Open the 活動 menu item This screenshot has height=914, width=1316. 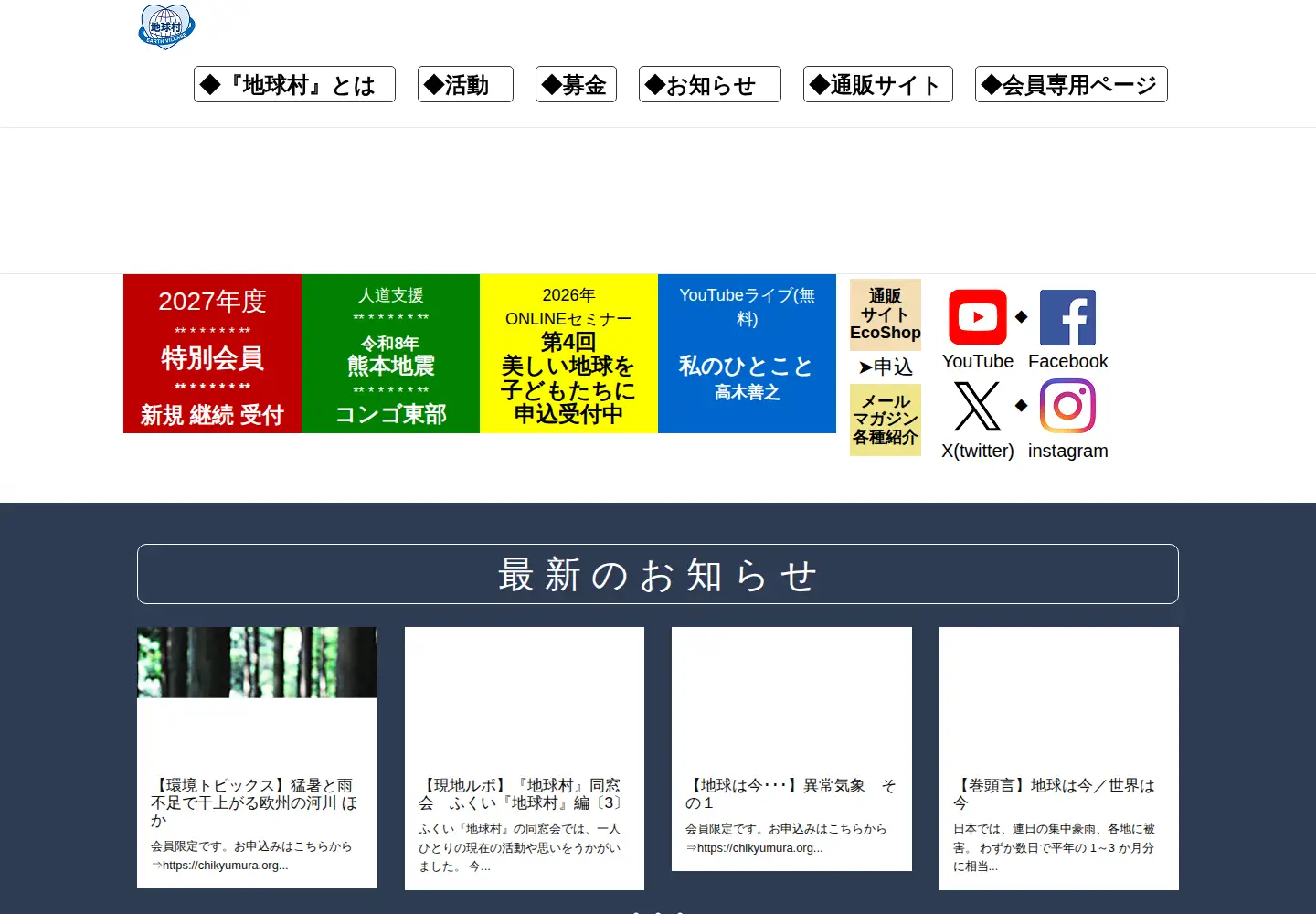(x=465, y=84)
